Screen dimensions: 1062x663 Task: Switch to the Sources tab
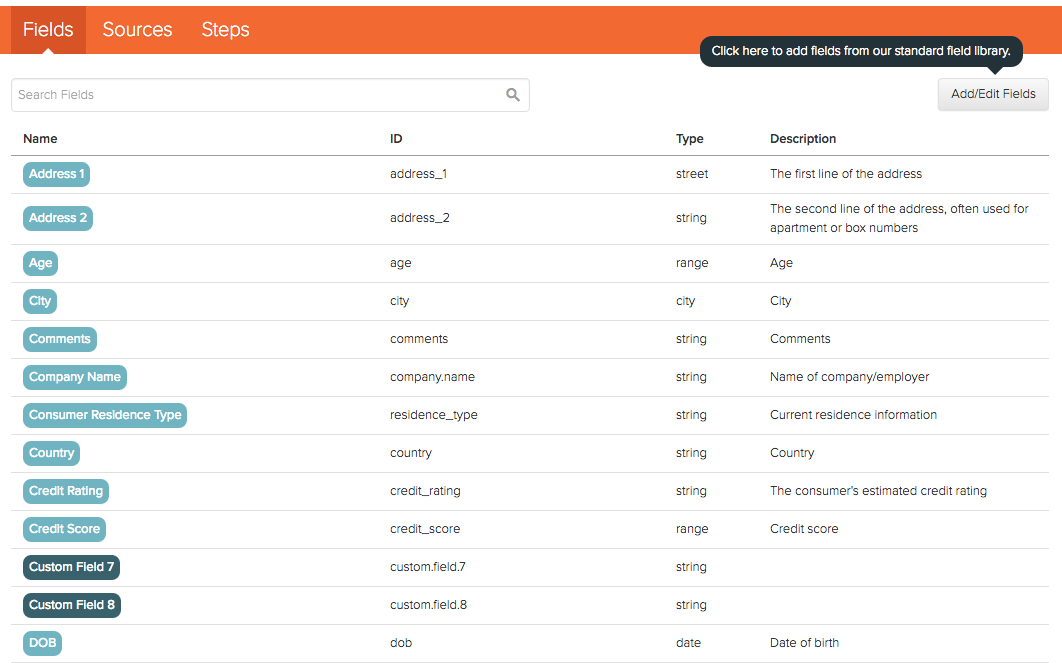(x=137, y=29)
